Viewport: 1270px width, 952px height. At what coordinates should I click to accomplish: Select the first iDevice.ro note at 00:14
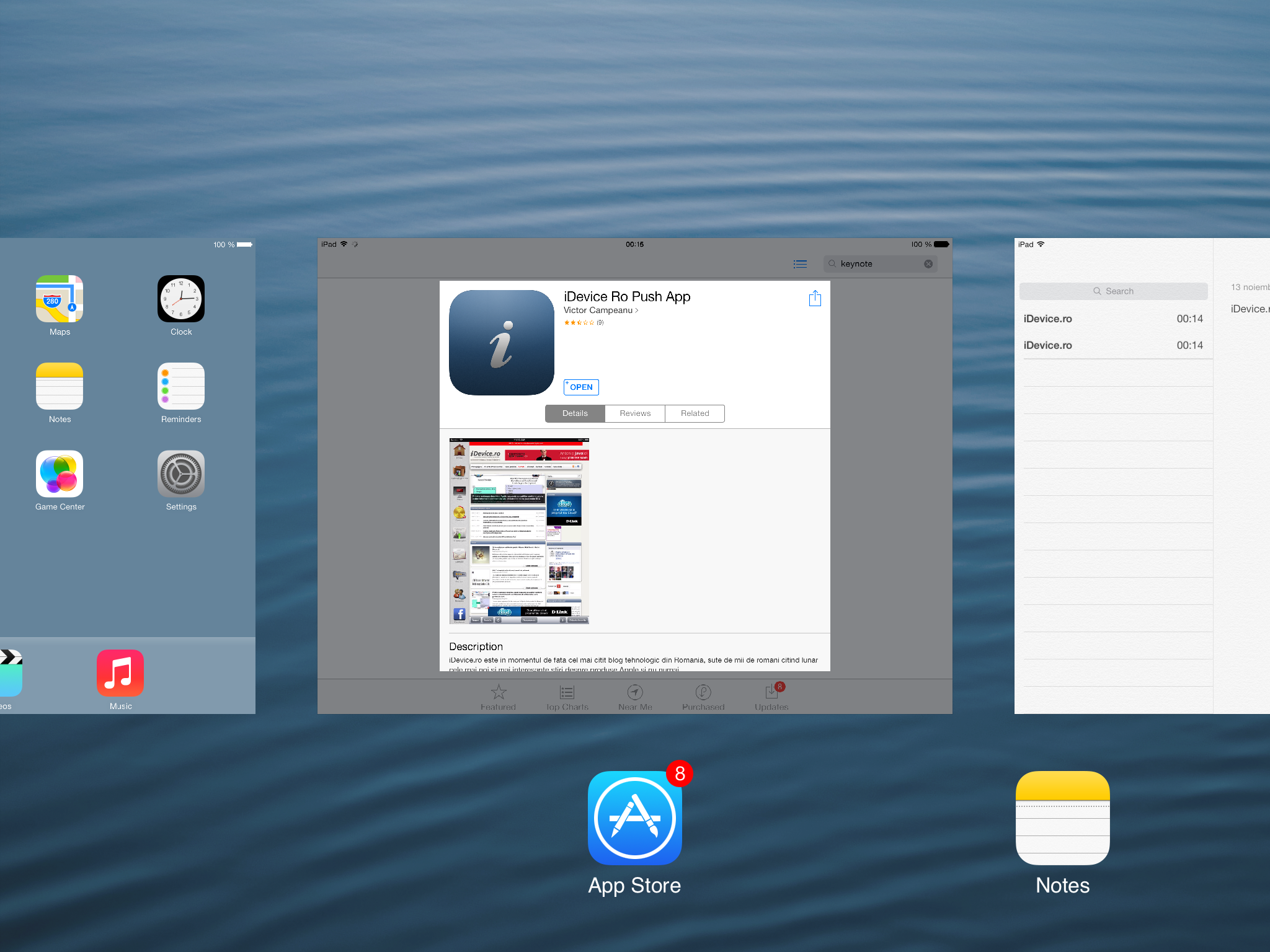(x=1114, y=319)
